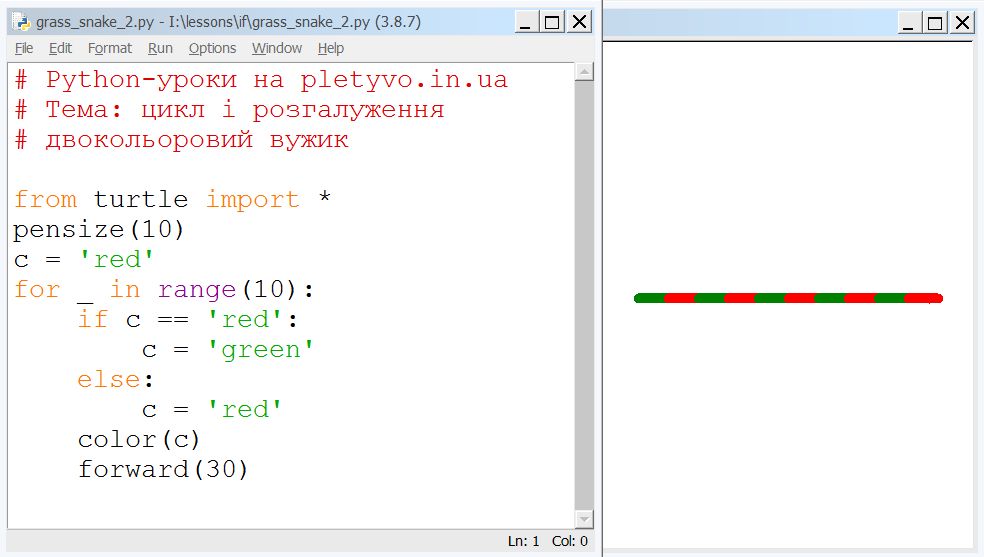The width and height of the screenshot is (984, 557).
Task: Open the Edit menu
Action: pyautogui.click(x=60, y=48)
